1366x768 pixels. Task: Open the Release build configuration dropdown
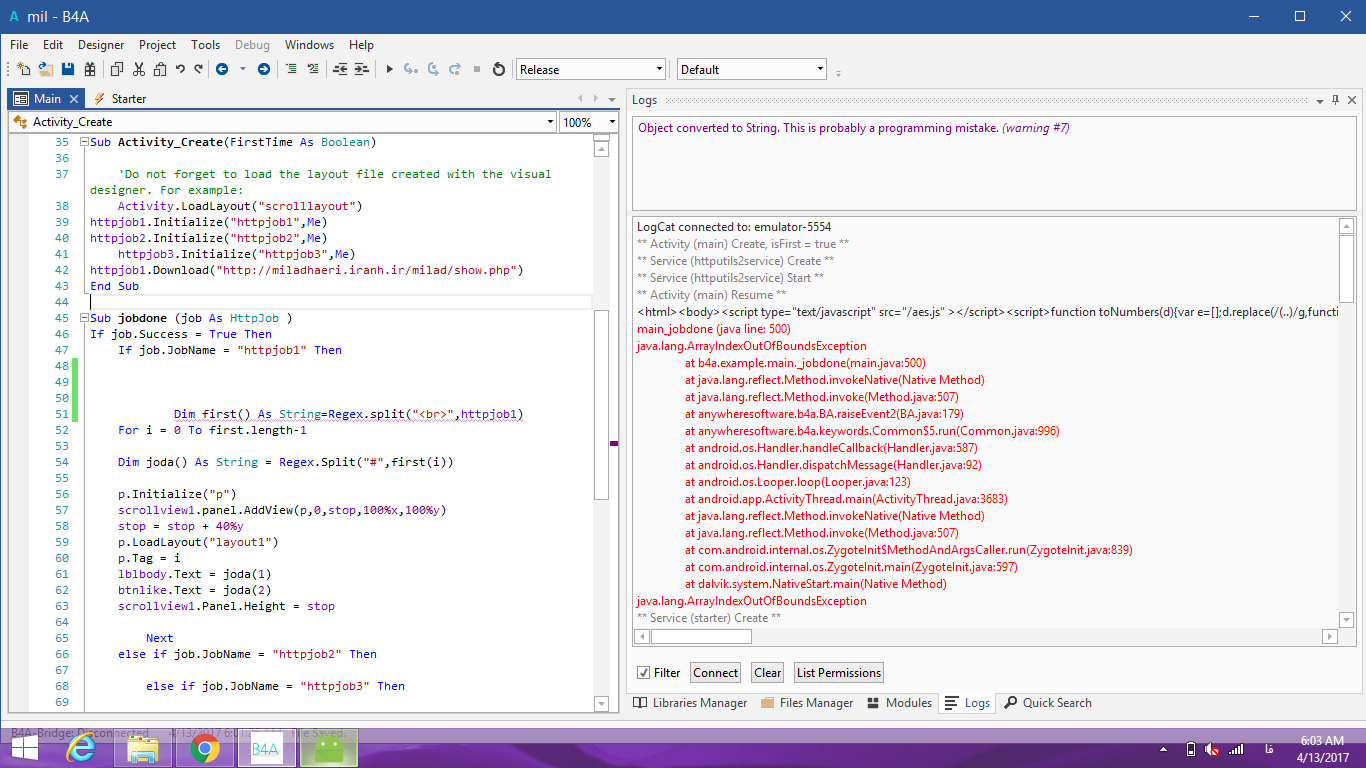[657, 69]
